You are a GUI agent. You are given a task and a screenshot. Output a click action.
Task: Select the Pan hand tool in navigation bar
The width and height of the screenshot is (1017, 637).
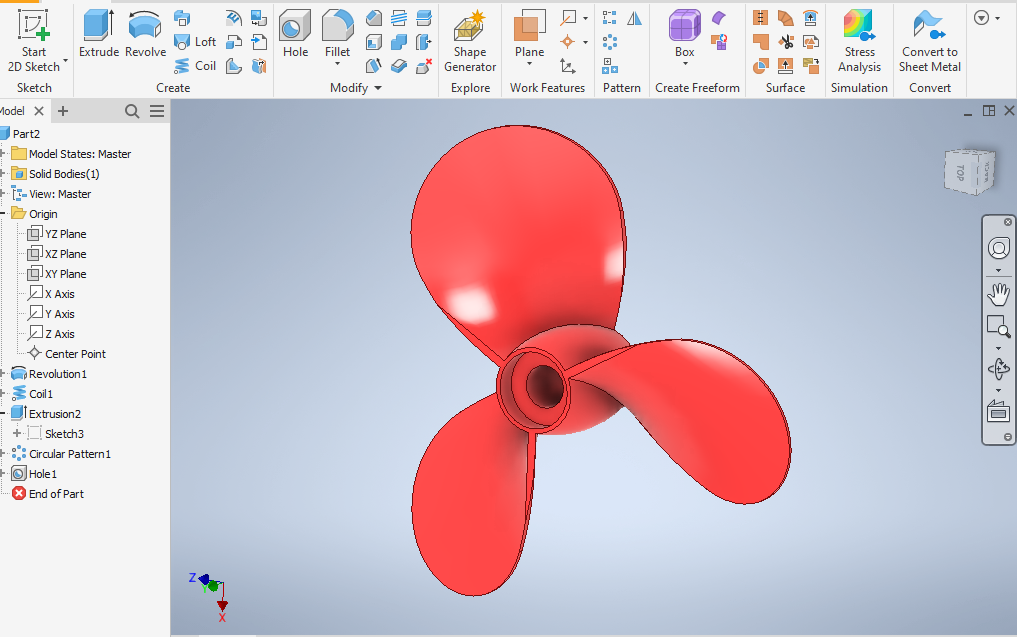point(998,294)
